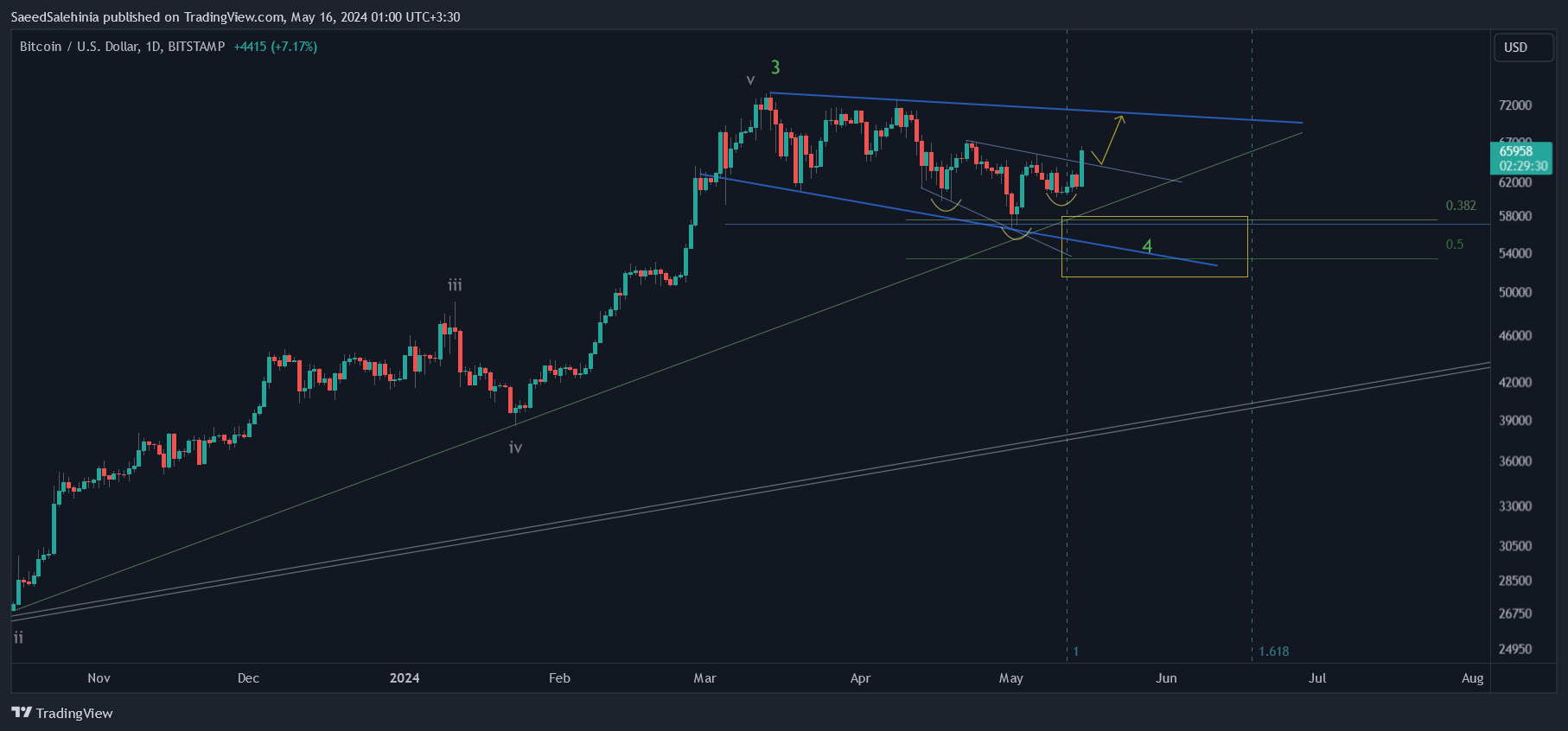Click the 2024 date axis label

(405, 678)
